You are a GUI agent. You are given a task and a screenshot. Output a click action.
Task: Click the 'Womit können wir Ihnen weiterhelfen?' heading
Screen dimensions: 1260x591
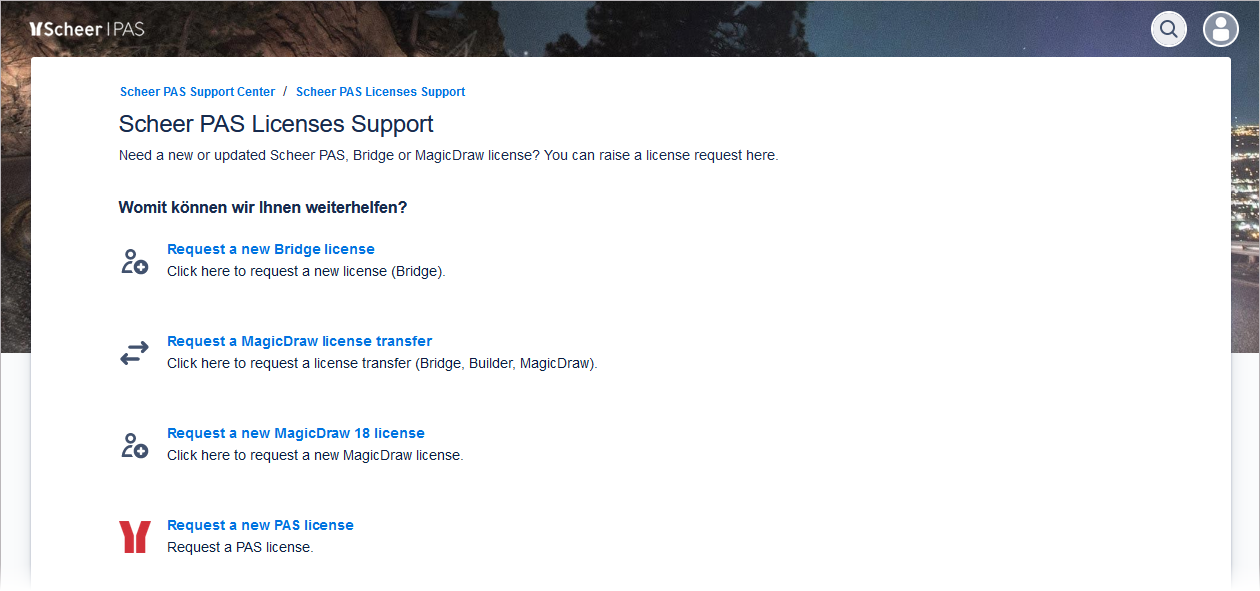pyautogui.click(x=263, y=208)
